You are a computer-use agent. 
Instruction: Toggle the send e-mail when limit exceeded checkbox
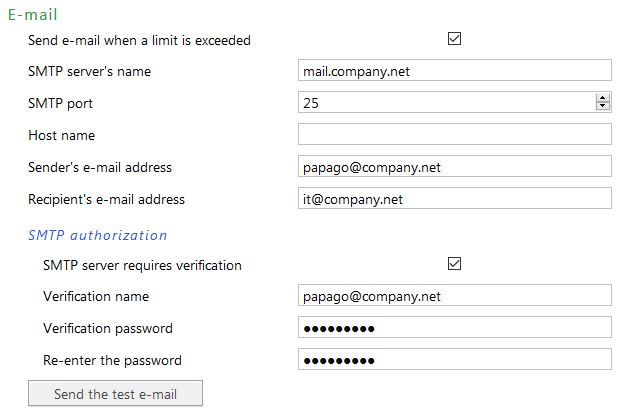point(455,40)
